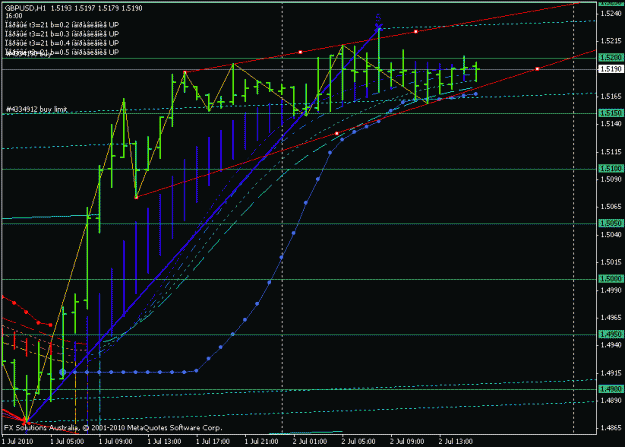625x447 pixels.
Task: Click the 1.5090 price scale value
Action: 611,179
